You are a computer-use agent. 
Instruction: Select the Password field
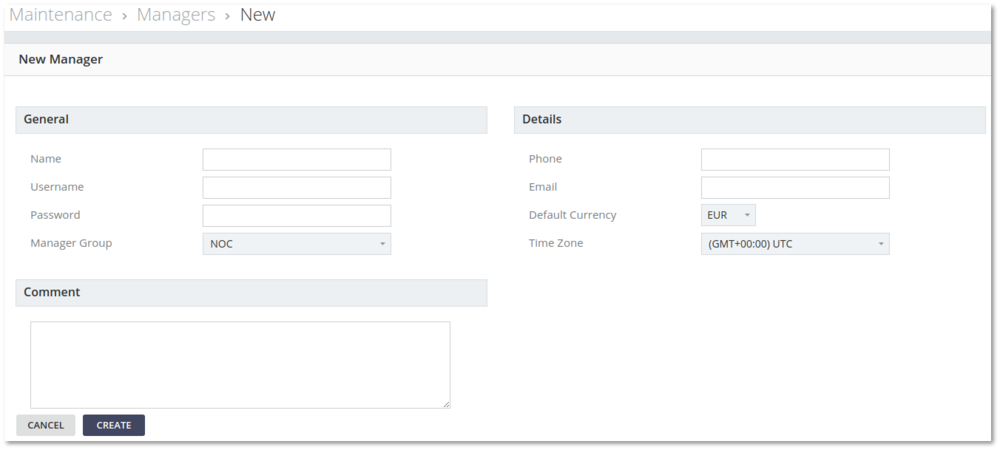point(296,216)
